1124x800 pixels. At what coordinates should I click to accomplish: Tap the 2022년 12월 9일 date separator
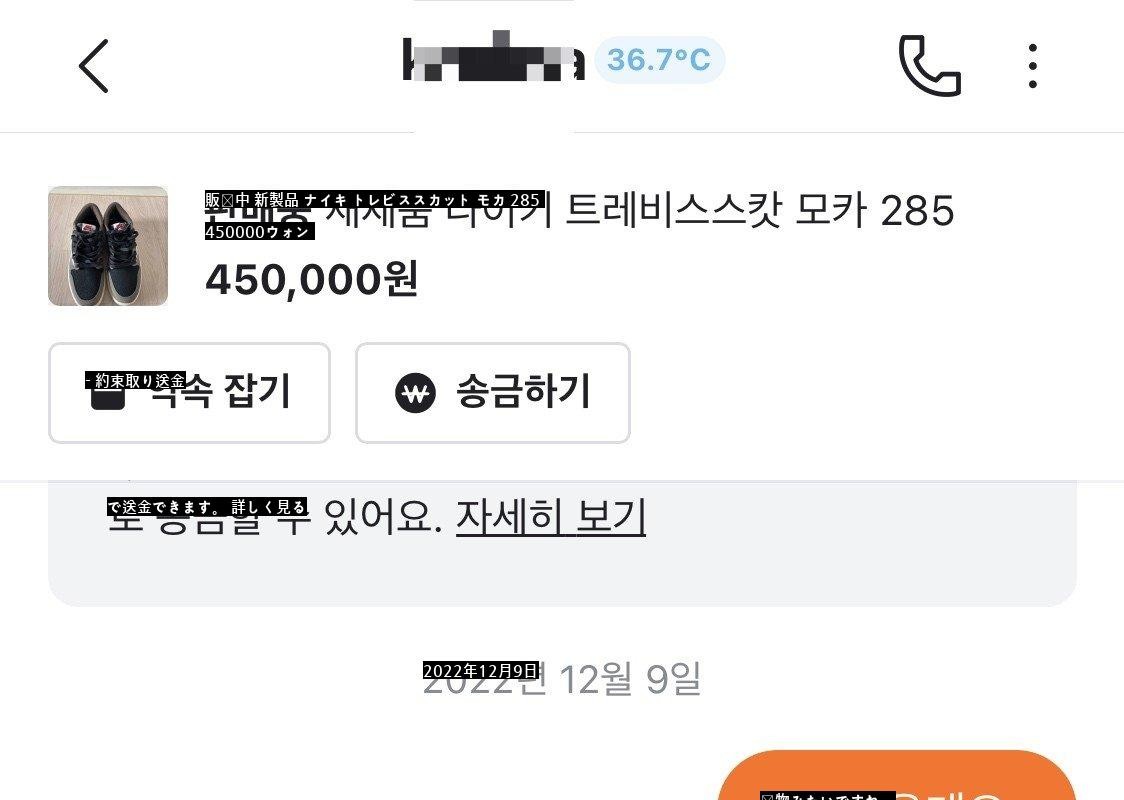pos(562,679)
